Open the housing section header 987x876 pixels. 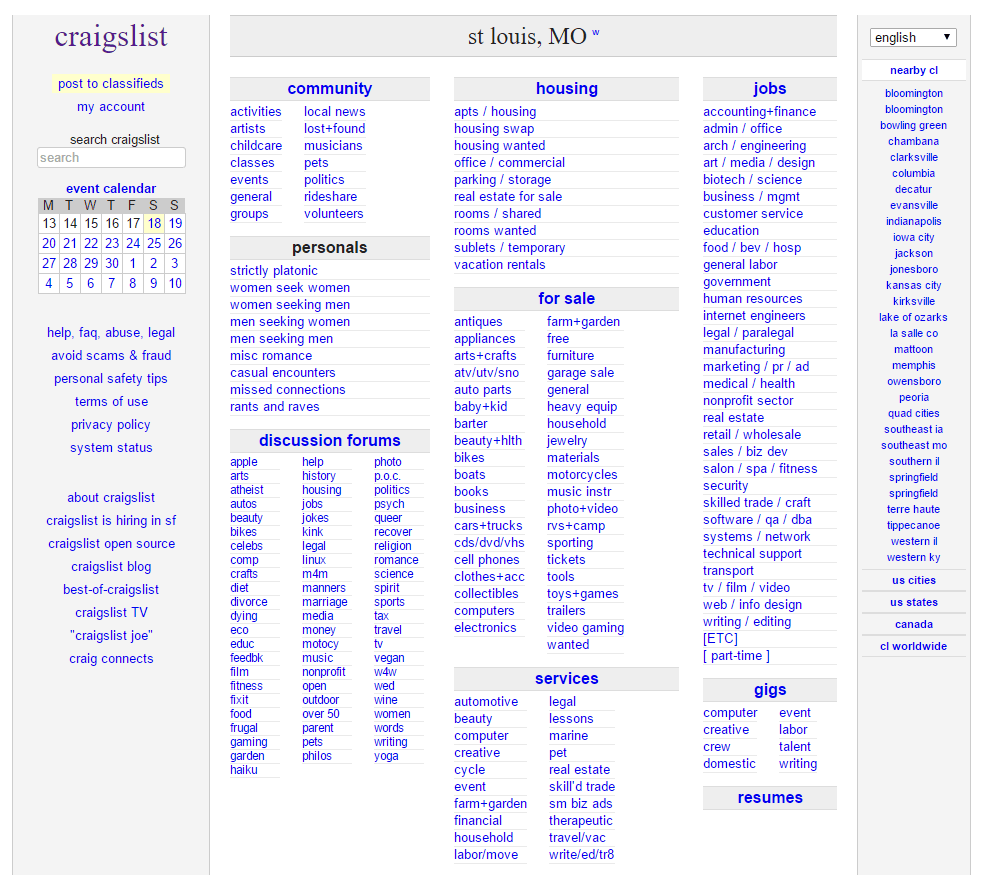(x=566, y=89)
